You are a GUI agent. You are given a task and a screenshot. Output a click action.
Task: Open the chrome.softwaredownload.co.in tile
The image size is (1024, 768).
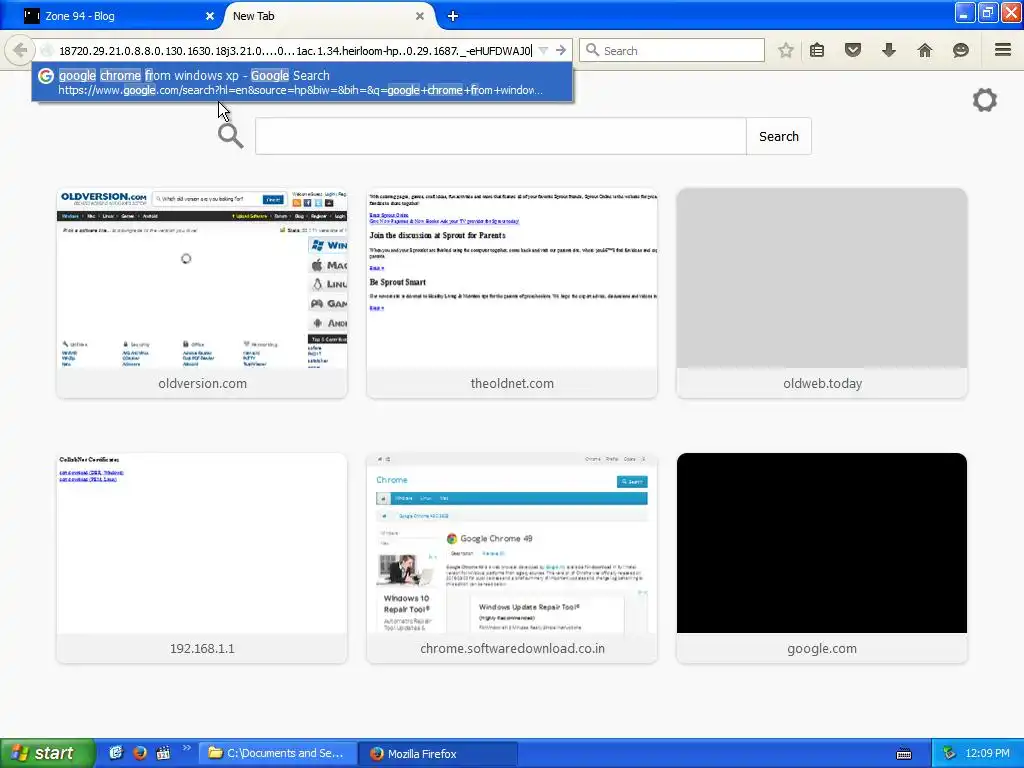[x=512, y=558]
